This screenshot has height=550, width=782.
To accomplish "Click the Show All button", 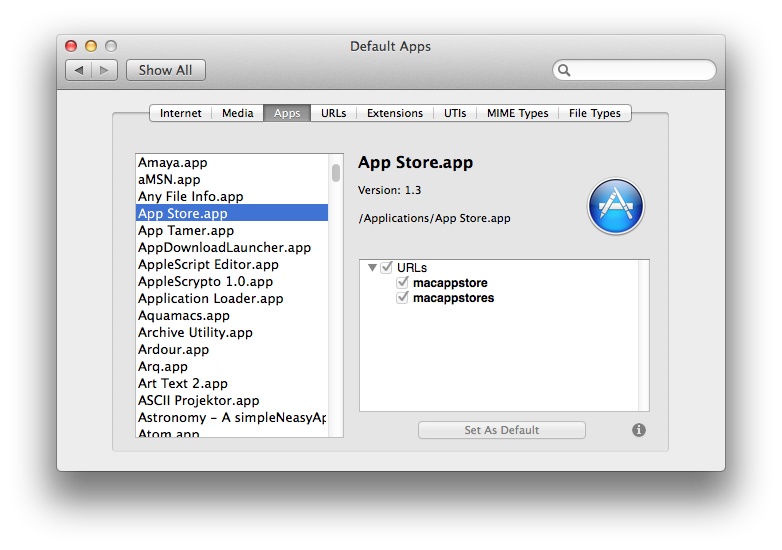I will tap(166, 70).
